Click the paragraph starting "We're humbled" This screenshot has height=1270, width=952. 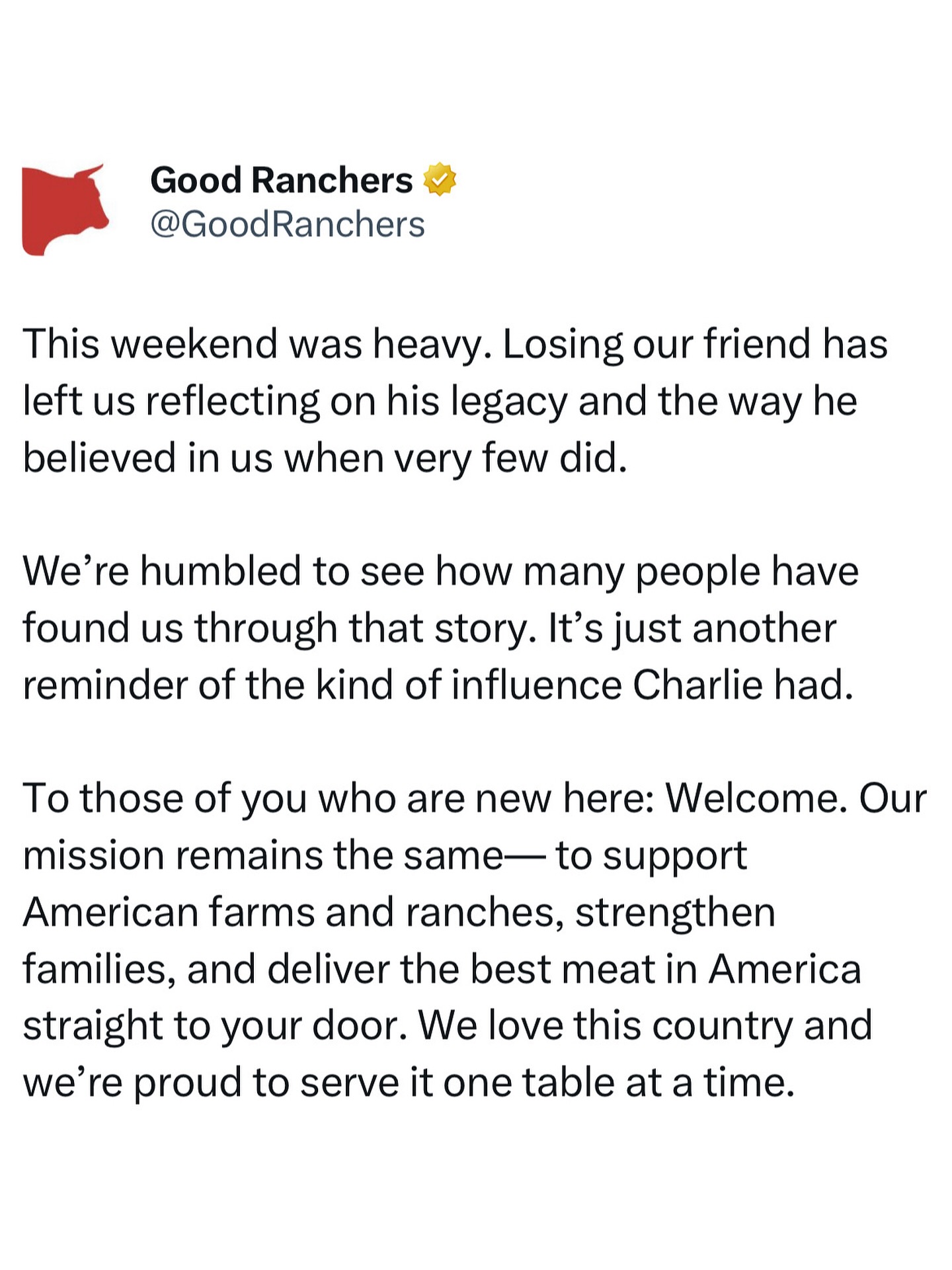(x=440, y=628)
